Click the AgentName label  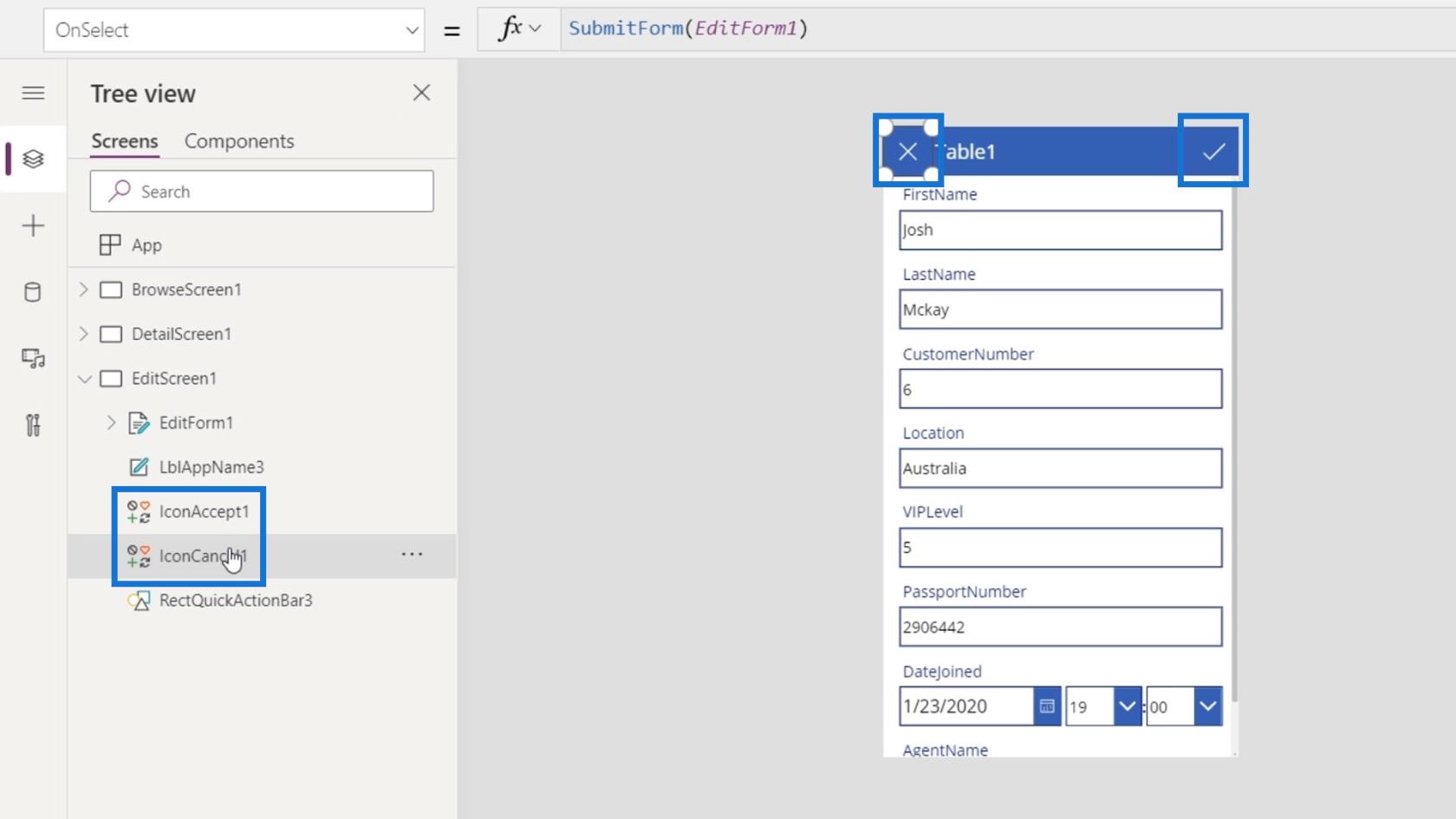tap(945, 750)
